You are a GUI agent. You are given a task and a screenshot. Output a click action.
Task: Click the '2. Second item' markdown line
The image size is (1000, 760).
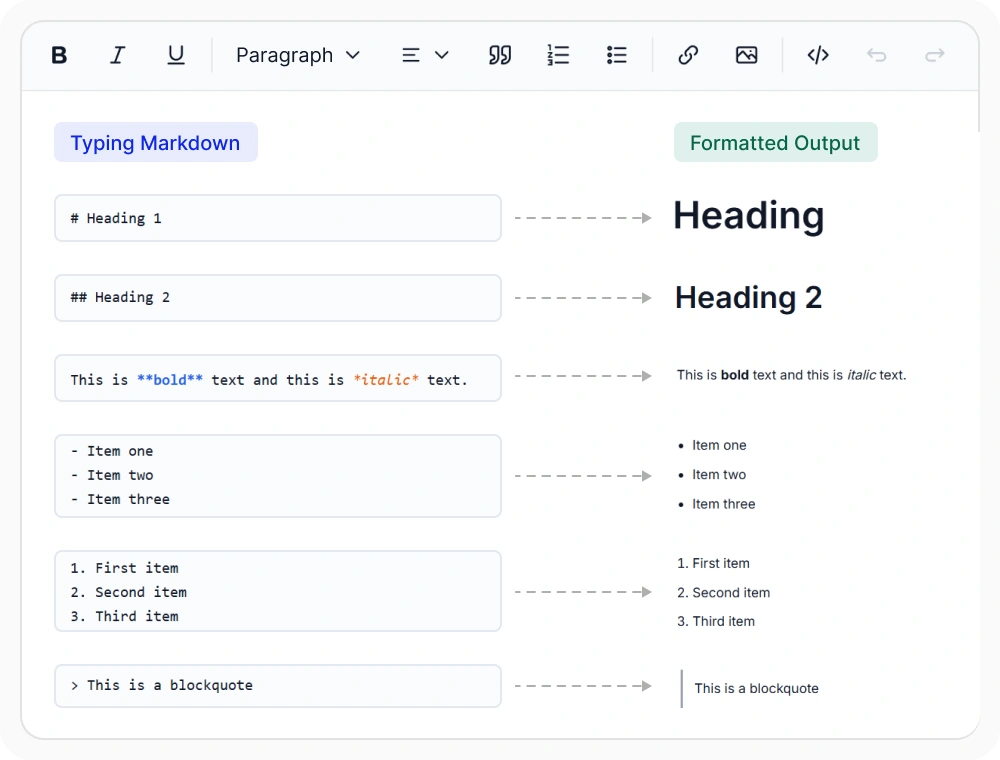tap(129, 592)
